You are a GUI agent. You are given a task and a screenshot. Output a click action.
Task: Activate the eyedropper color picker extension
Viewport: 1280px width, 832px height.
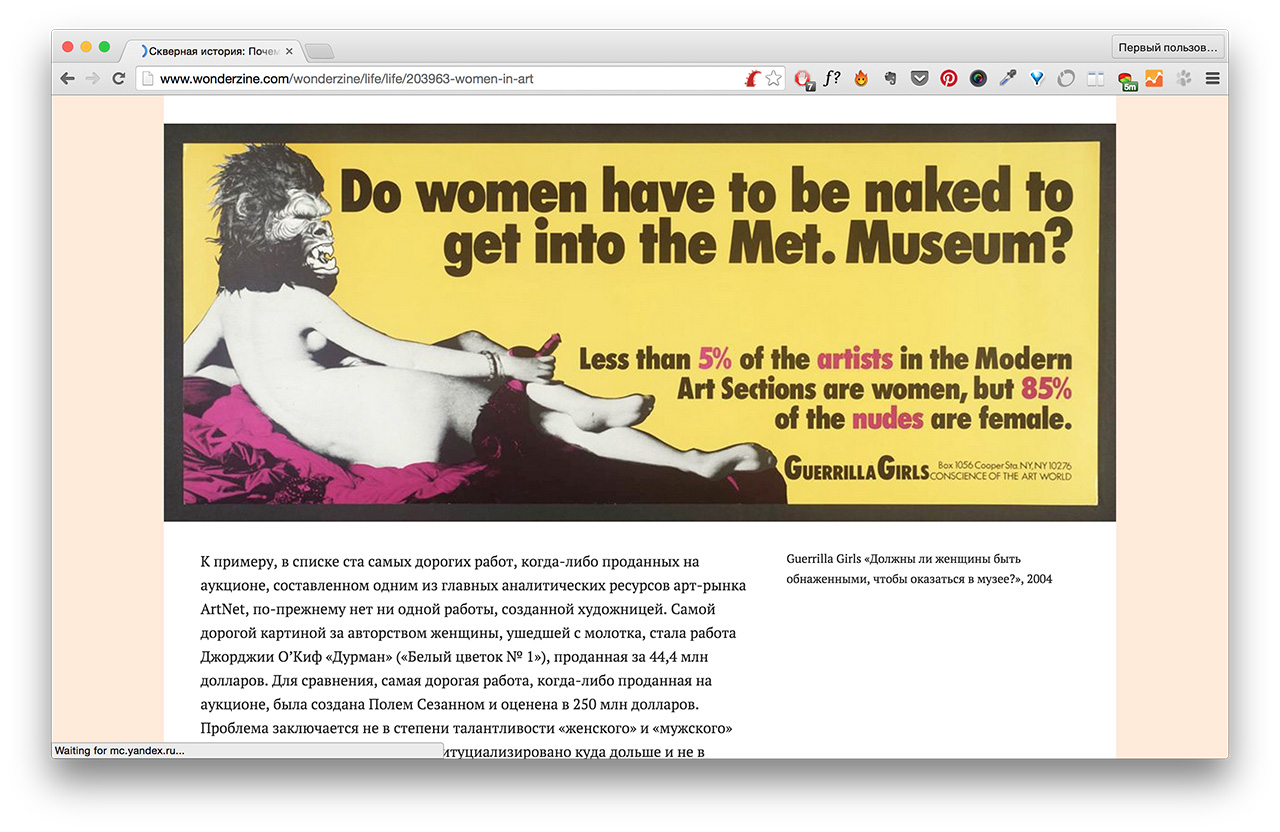click(1007, 79)
